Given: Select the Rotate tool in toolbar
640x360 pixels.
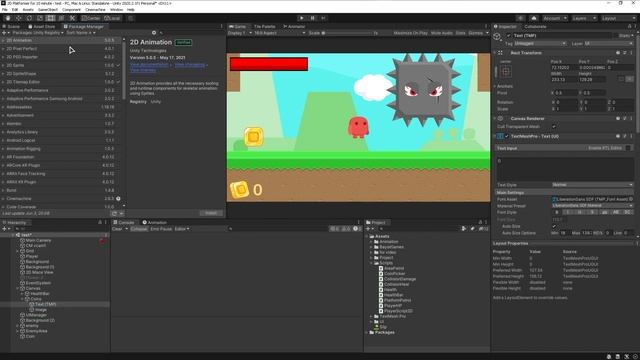Looking at the screenshot, I should (29, 18).
